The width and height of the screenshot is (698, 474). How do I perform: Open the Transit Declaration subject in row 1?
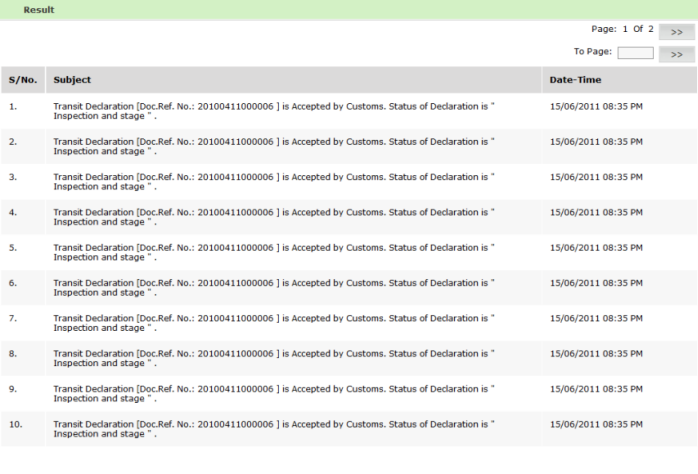(274, 111)
